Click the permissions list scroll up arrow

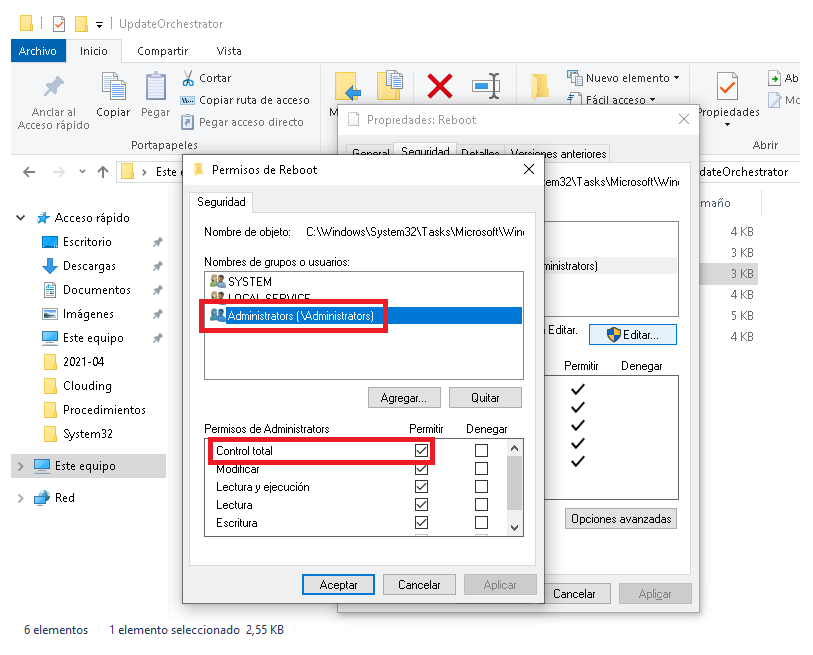tap(514, 448)
